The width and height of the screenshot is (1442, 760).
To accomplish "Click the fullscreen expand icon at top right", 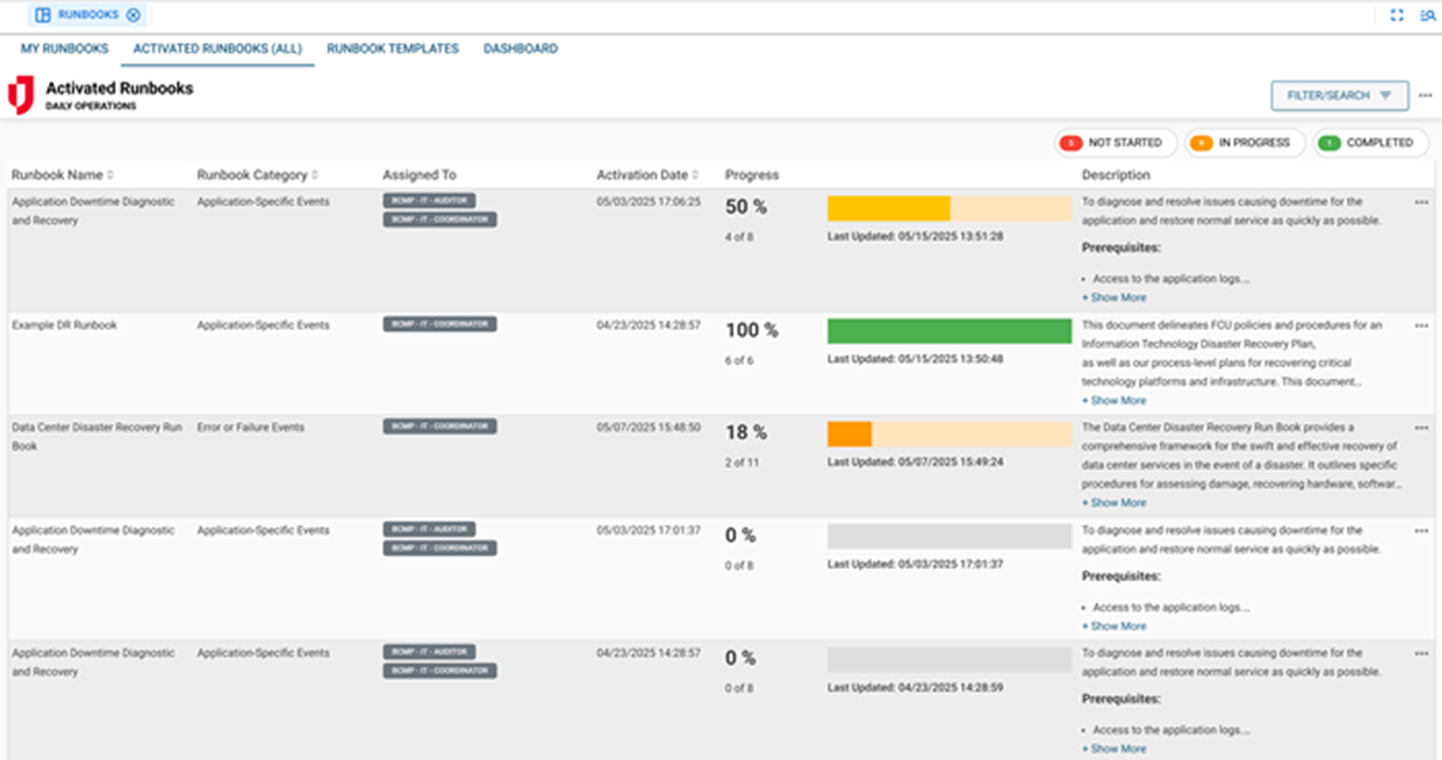I will [1397, 15].
